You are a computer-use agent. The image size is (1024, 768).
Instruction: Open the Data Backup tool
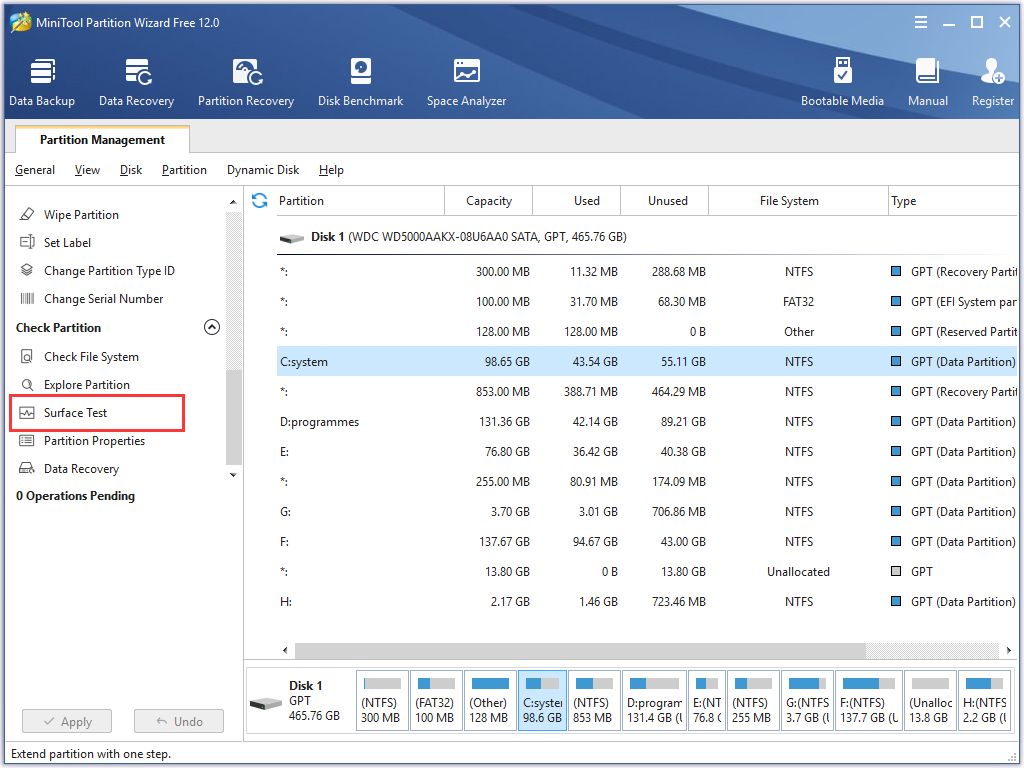coord(42,82)
